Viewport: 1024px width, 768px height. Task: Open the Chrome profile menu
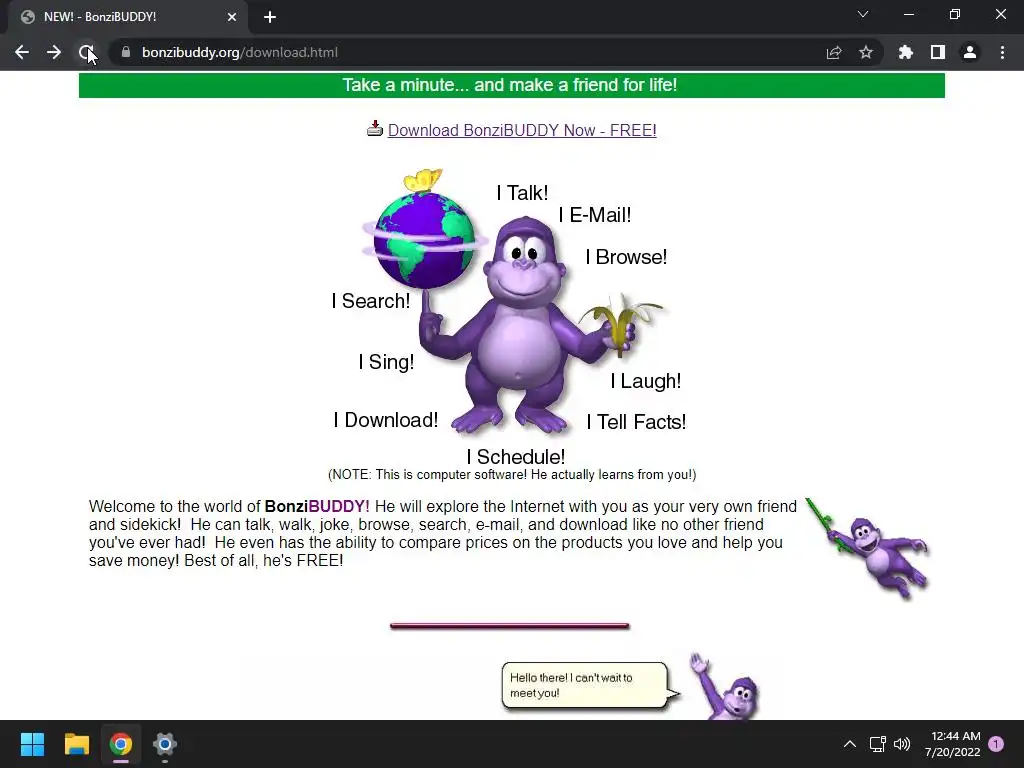point(970,52)
